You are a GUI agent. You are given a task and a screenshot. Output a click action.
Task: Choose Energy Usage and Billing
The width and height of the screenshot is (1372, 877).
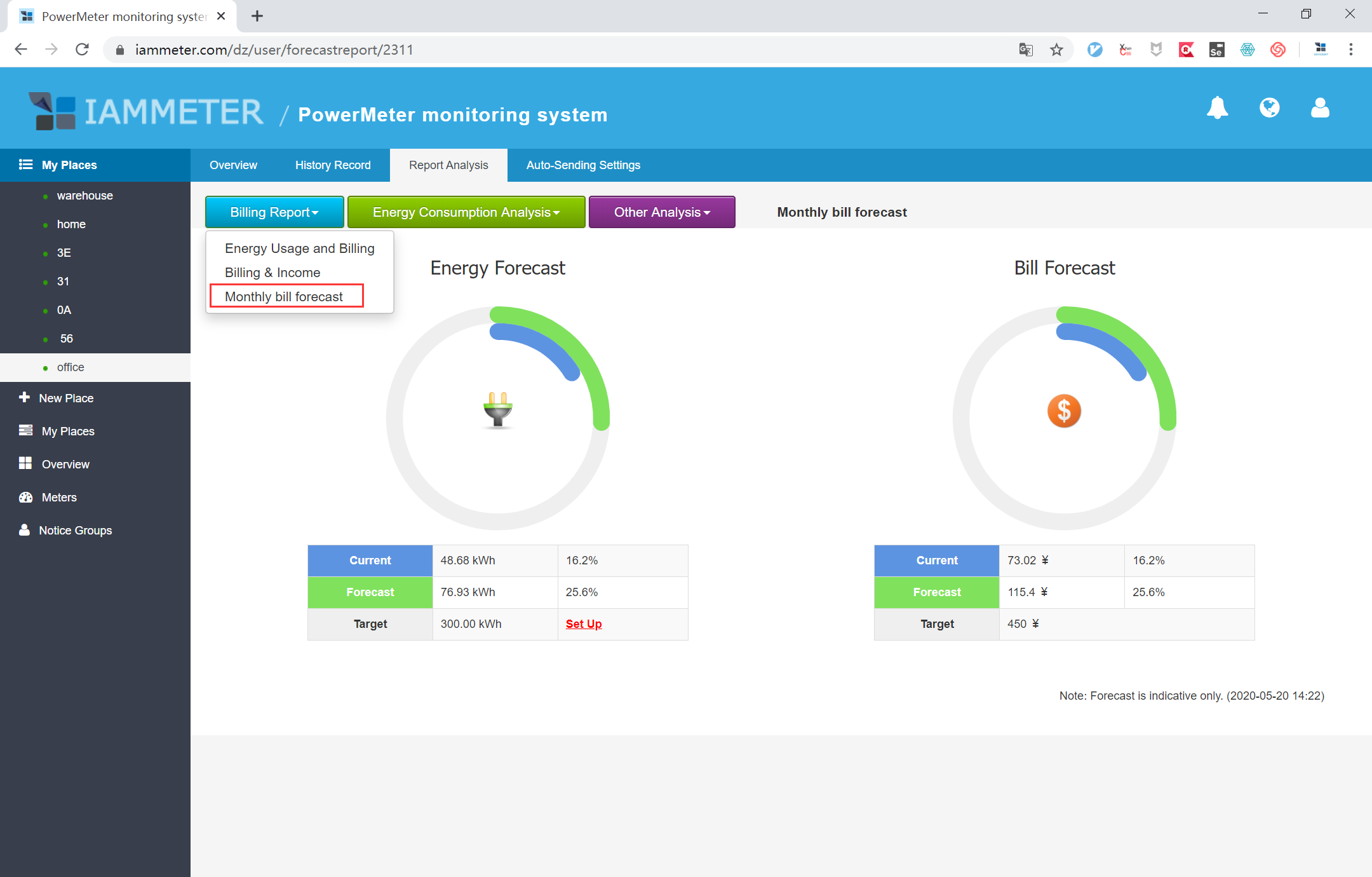point(299,248)
